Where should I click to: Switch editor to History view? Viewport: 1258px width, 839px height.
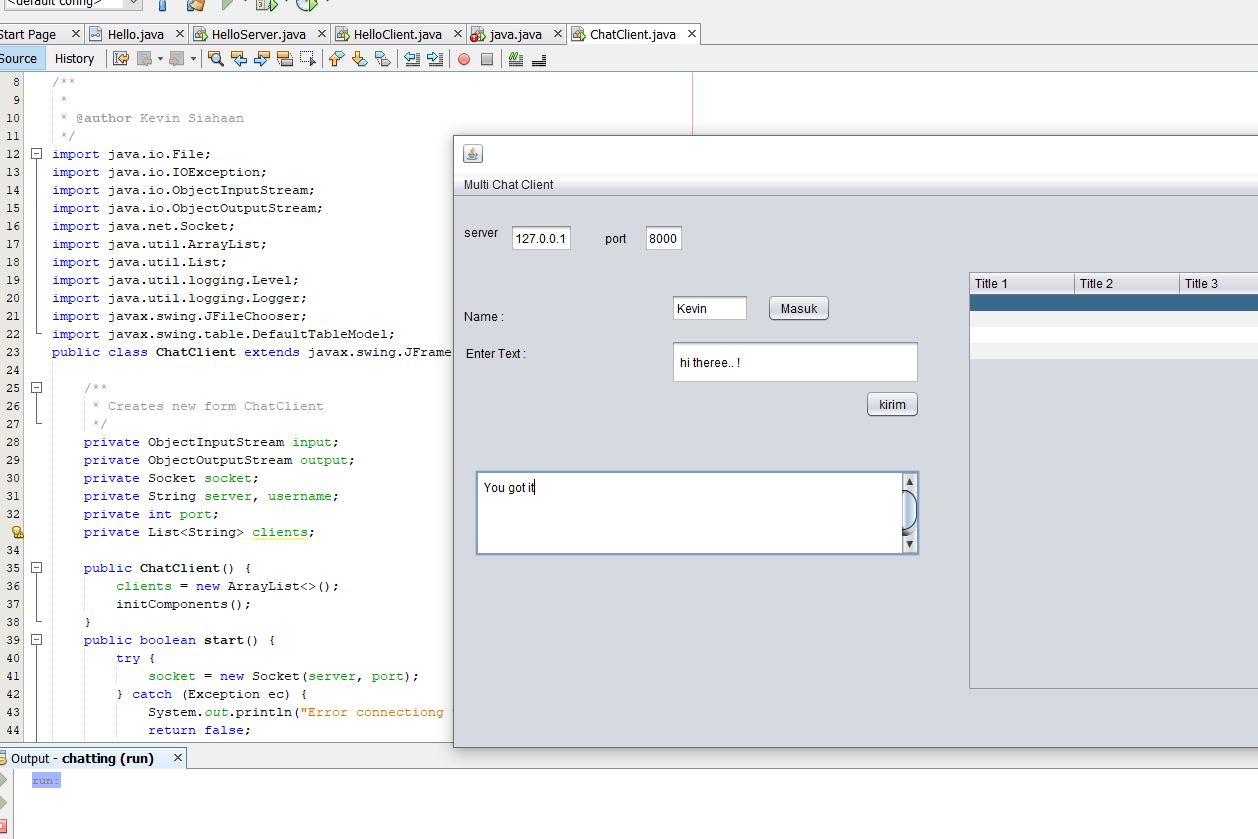[x=74, y=59]
